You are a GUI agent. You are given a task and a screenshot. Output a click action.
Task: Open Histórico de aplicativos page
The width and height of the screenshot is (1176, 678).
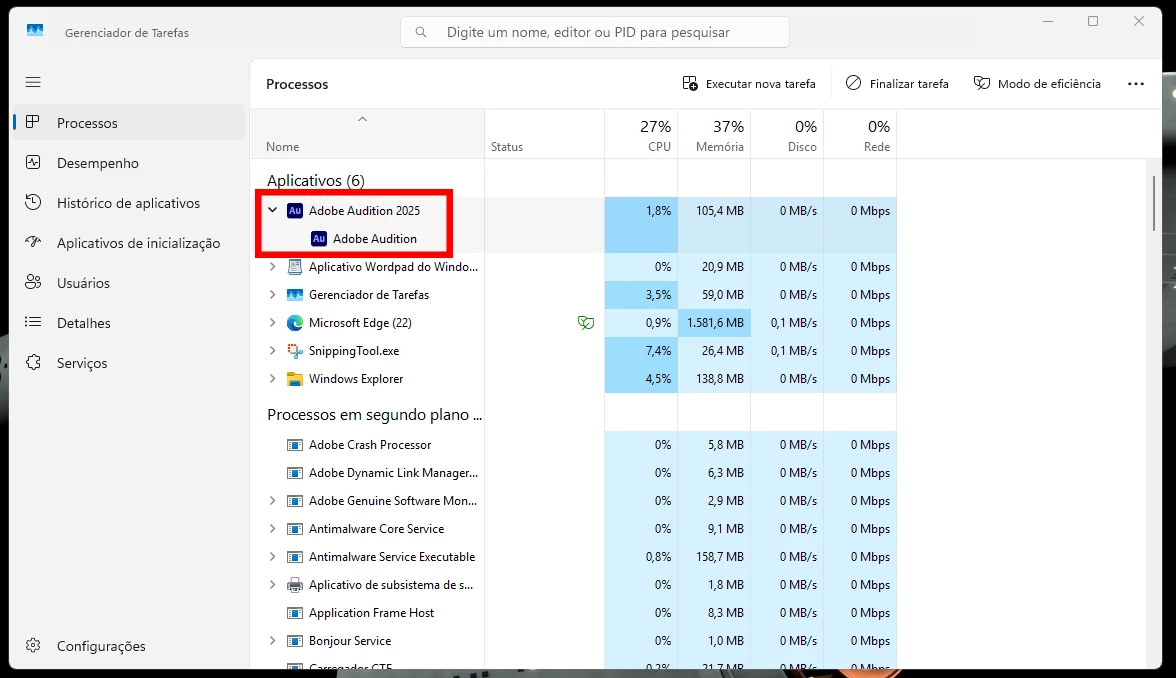pyautogui.click(x=129, y=202)
